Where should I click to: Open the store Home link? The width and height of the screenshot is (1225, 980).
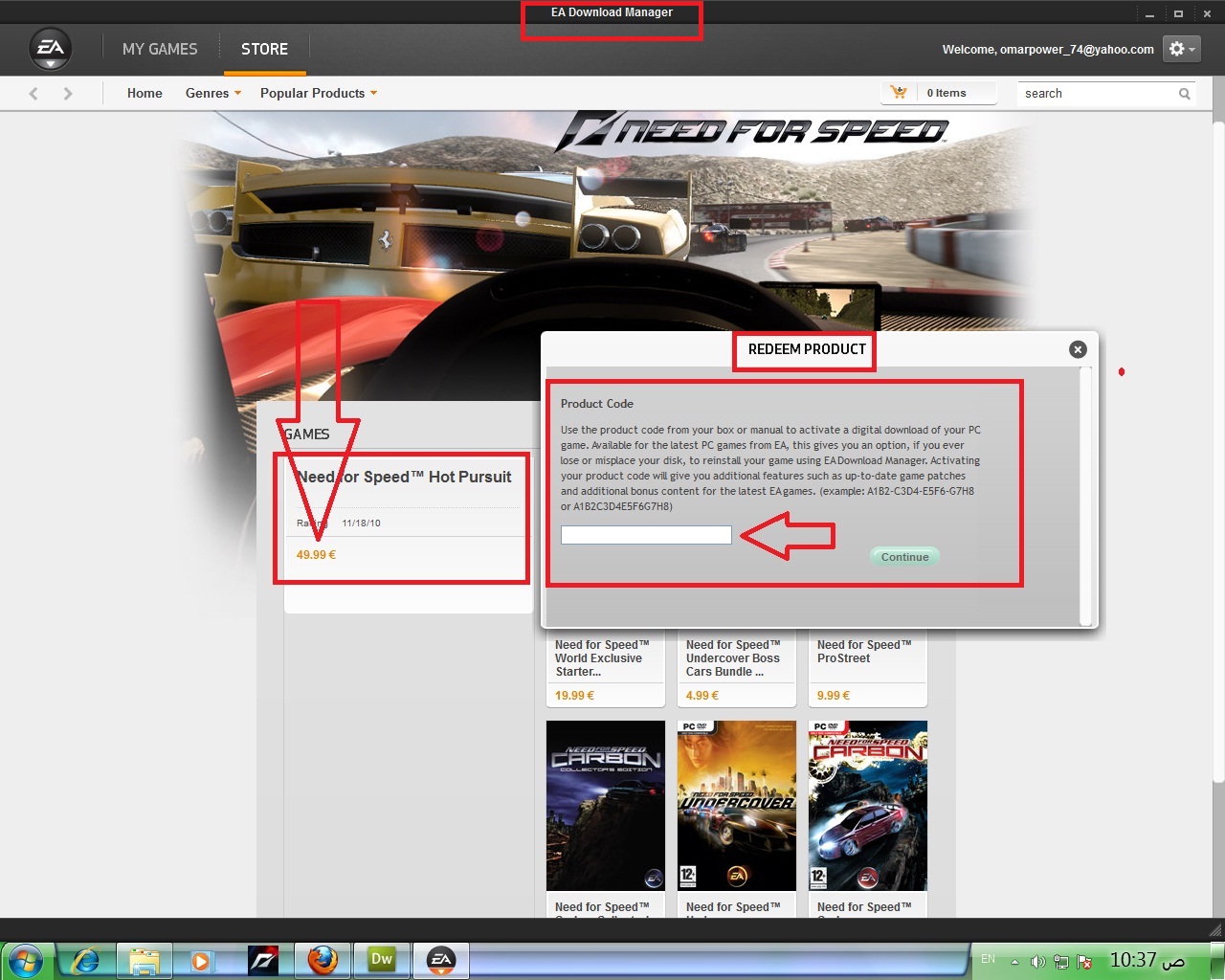tap(145, 93)
